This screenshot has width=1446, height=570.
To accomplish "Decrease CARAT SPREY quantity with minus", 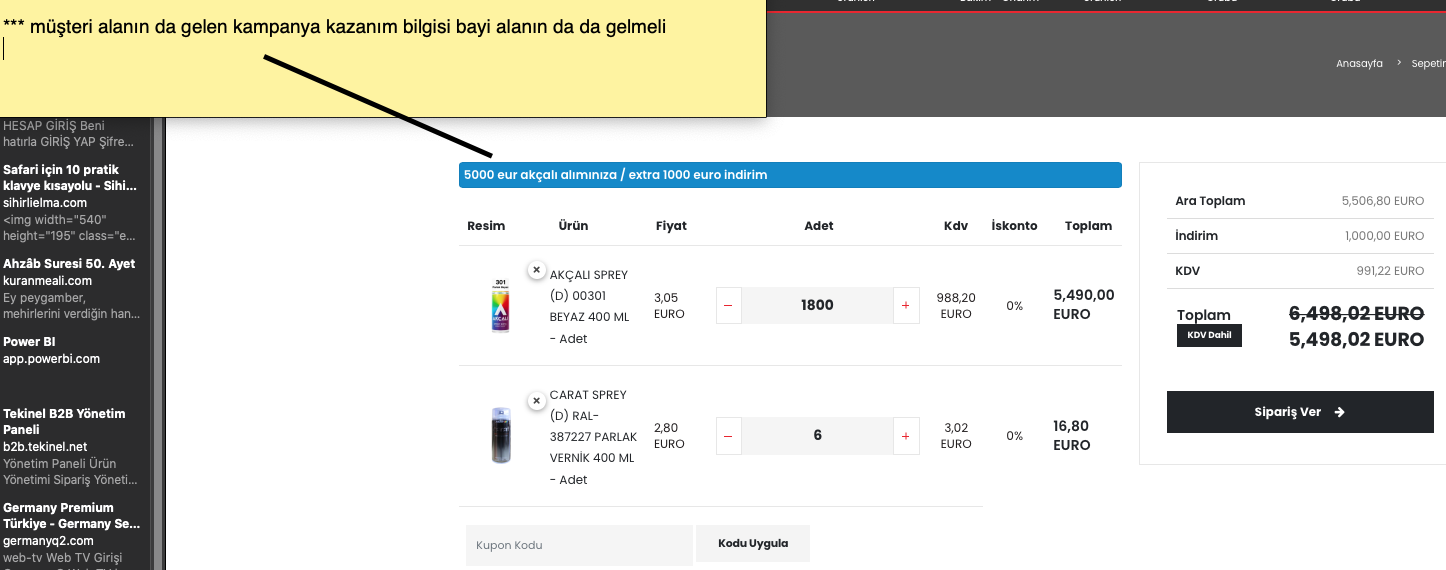I will 728,436.
